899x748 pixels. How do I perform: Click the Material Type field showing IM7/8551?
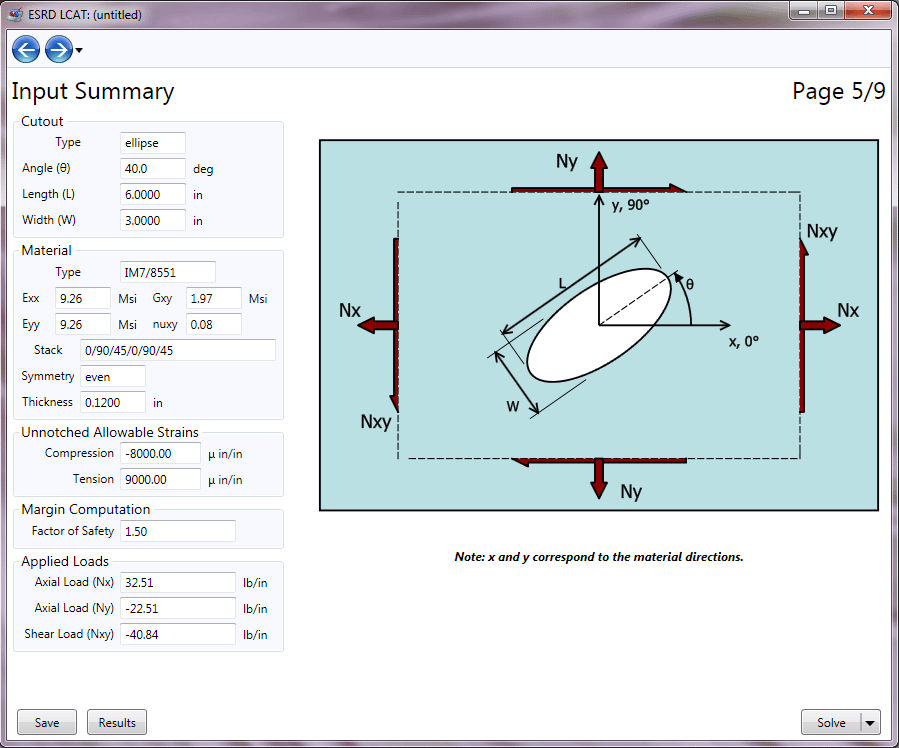[x=167, y=271]
